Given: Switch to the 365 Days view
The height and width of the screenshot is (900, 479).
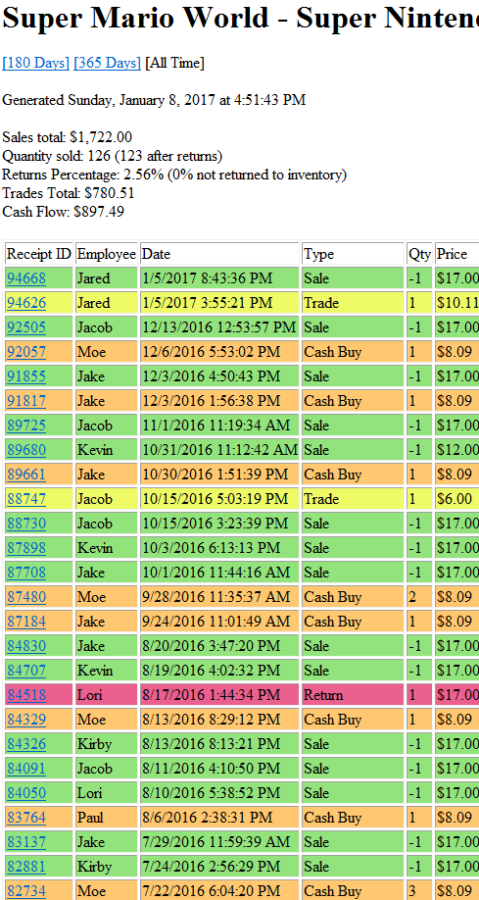Looking at the screenshot, I should pyautogui.click(x=107, y=63).
